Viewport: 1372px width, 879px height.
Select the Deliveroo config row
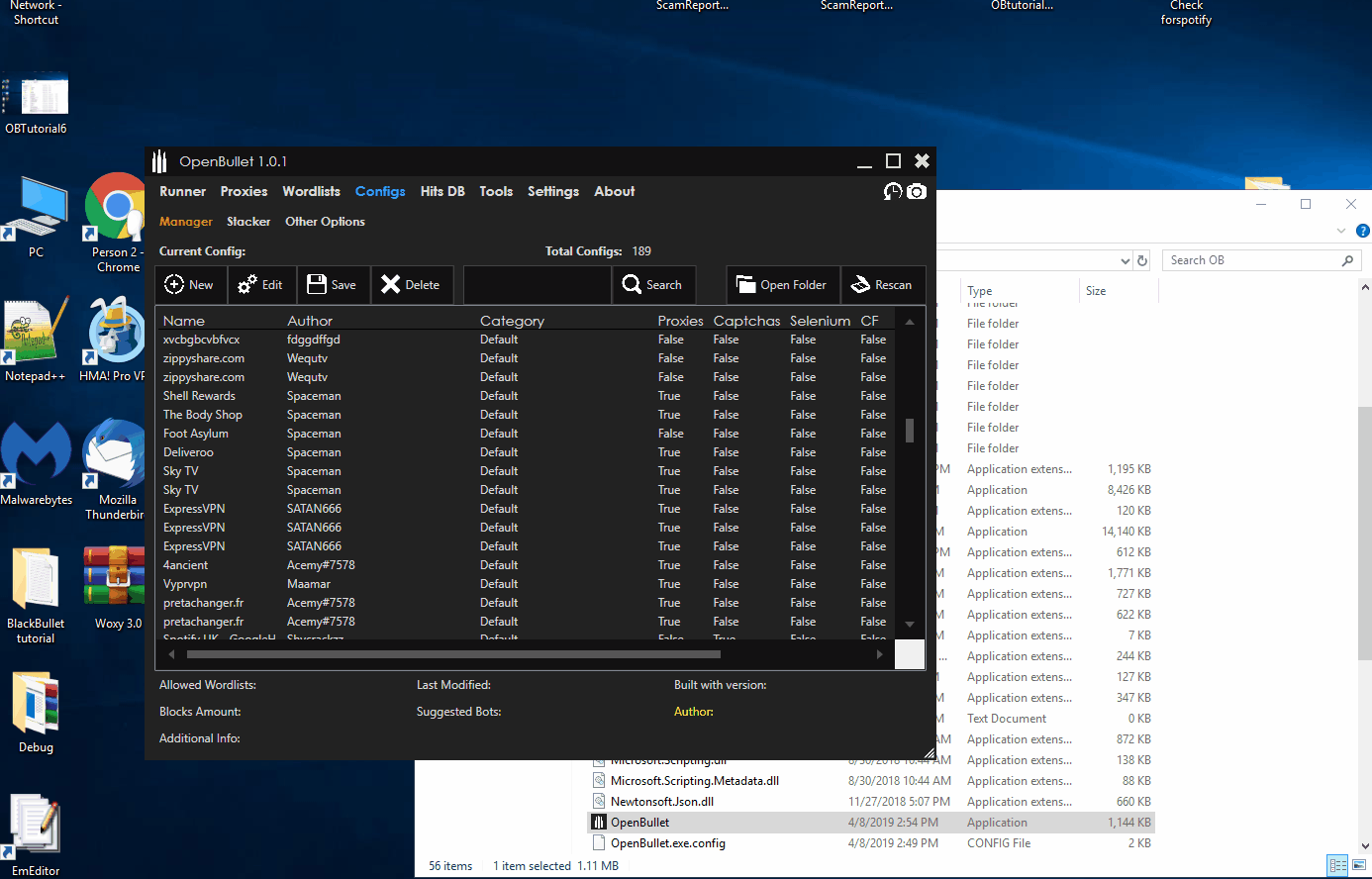click(x=527, y=452)
